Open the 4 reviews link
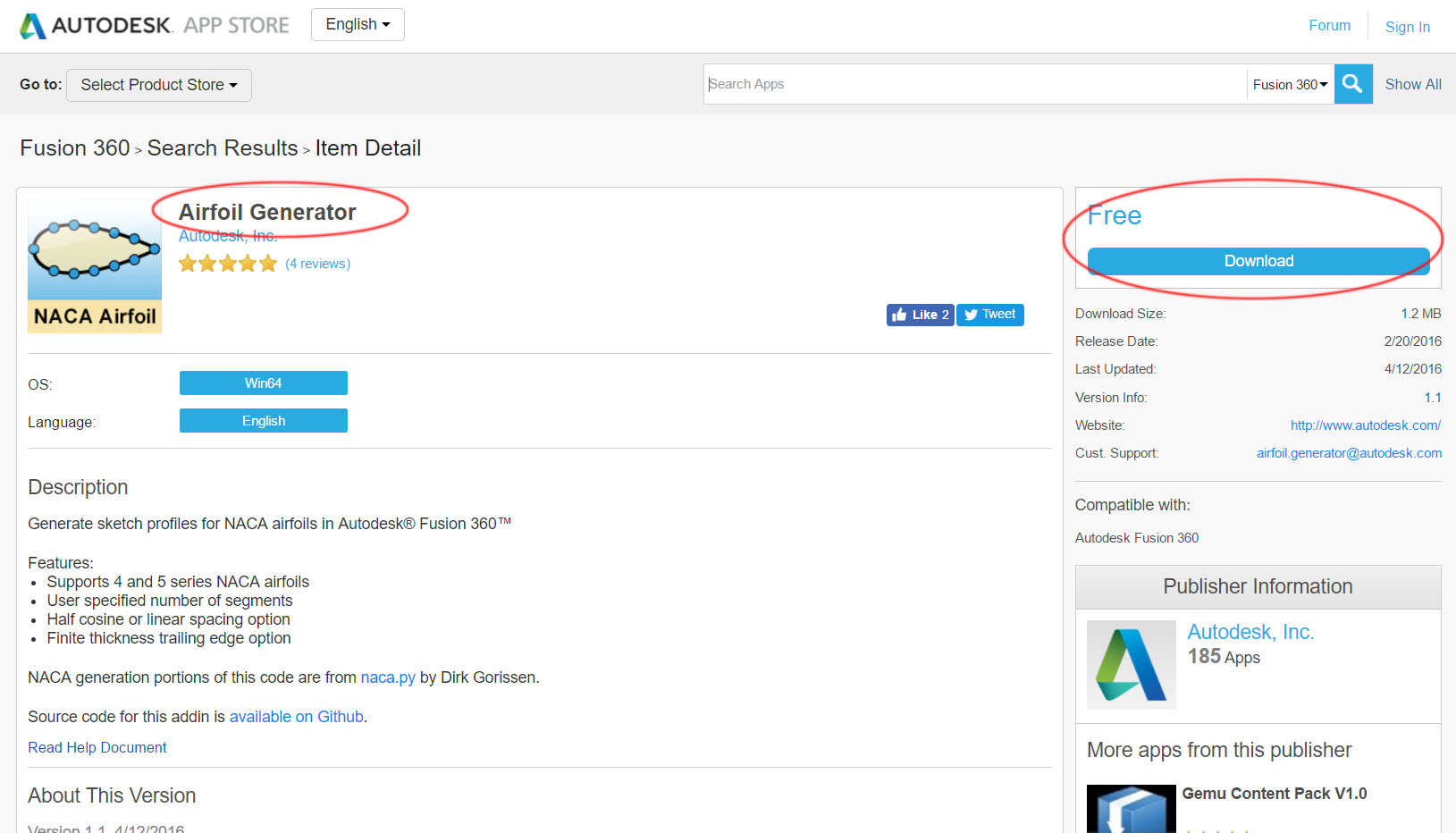 tap(318, 264)
